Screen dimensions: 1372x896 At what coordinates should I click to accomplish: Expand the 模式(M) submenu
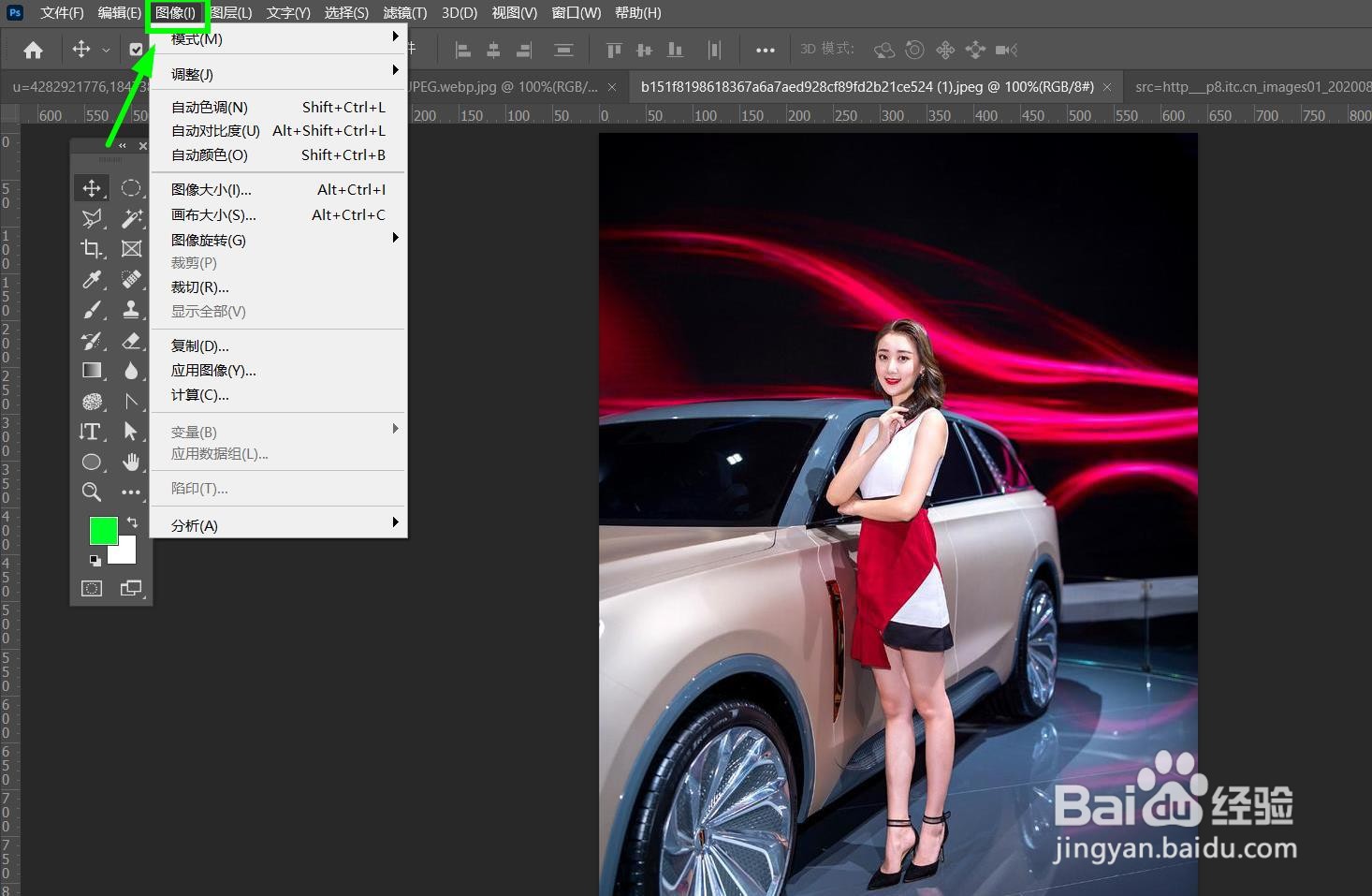[x=279, y=39]
